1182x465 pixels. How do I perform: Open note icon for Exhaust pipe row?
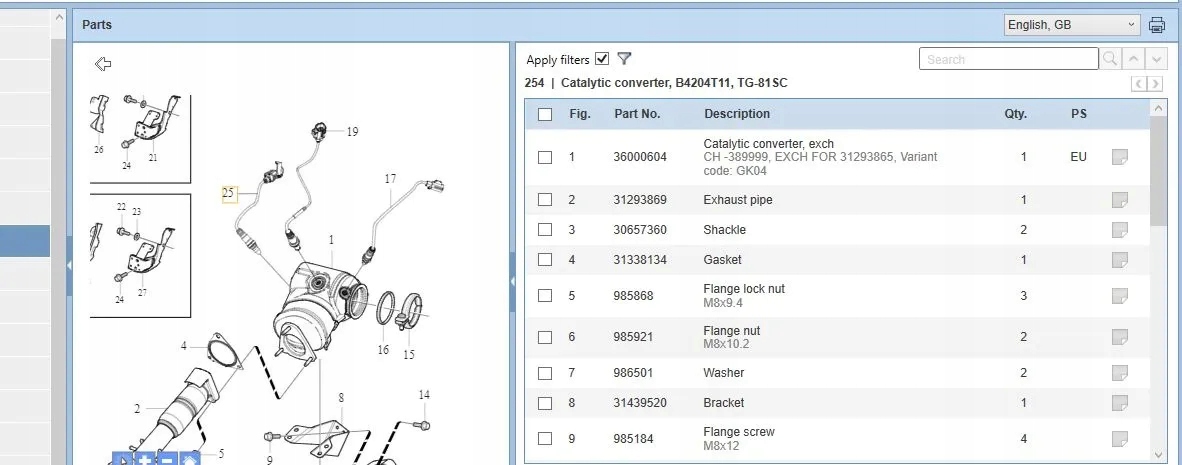1119,200
